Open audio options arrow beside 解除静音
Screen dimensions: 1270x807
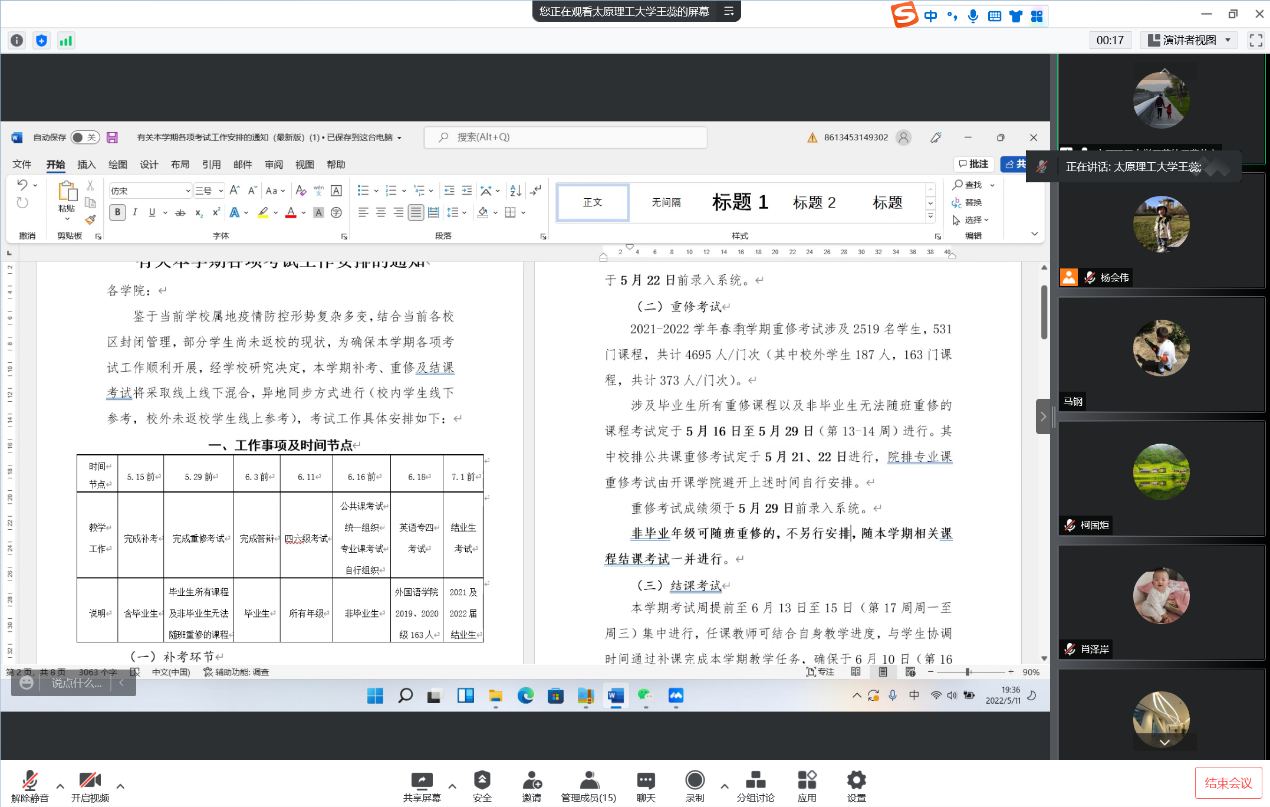[x=60, y=785]
